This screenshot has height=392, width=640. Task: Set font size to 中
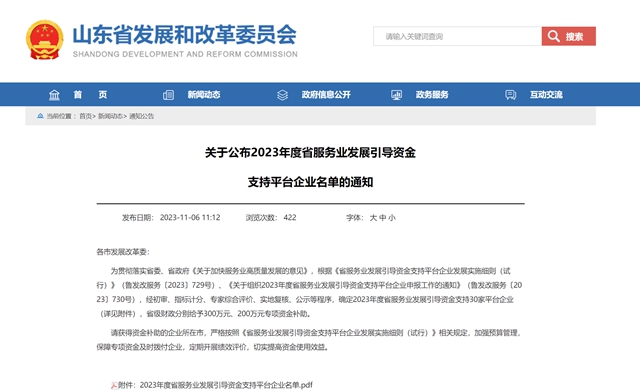382,218
